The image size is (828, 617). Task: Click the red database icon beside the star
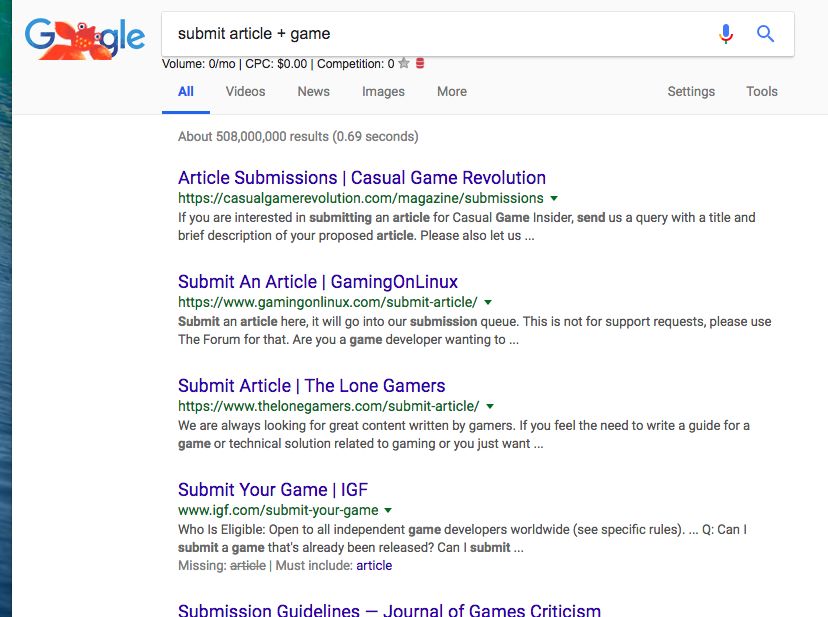click(420, 63)
